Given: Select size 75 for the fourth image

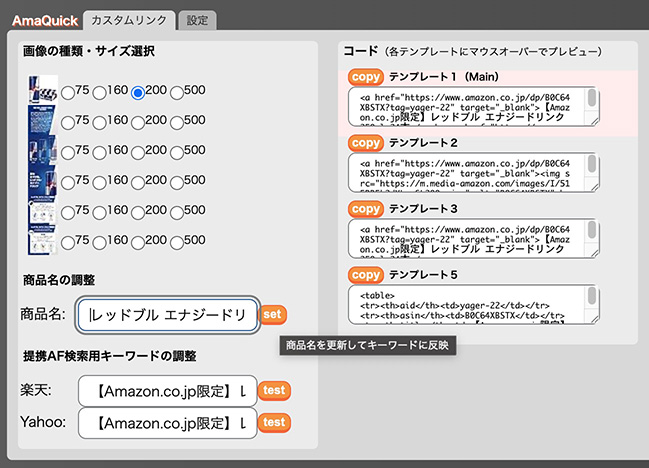Looking at the screenshot, I should tap(68, 183).
